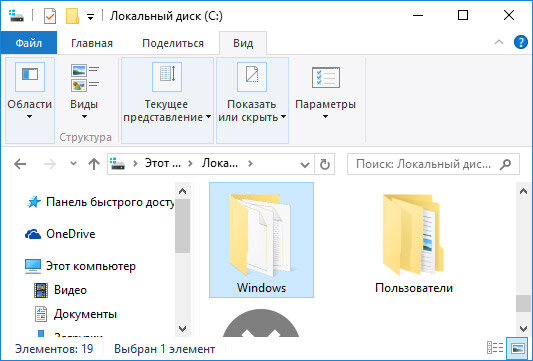Viewport: 533px width, 361px height.
Task: Click the magnifier search icon
Action: click(505, 164)
